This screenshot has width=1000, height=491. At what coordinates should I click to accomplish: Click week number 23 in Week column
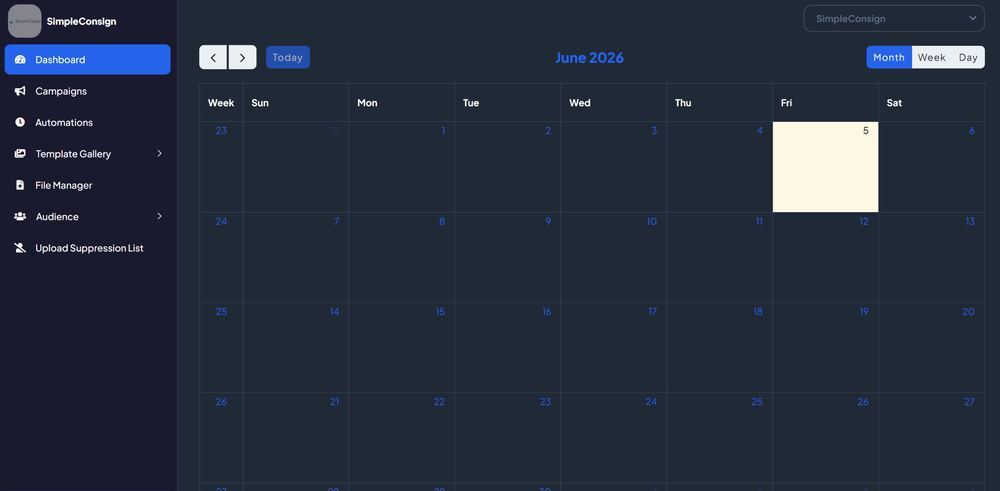pos(221,131)
